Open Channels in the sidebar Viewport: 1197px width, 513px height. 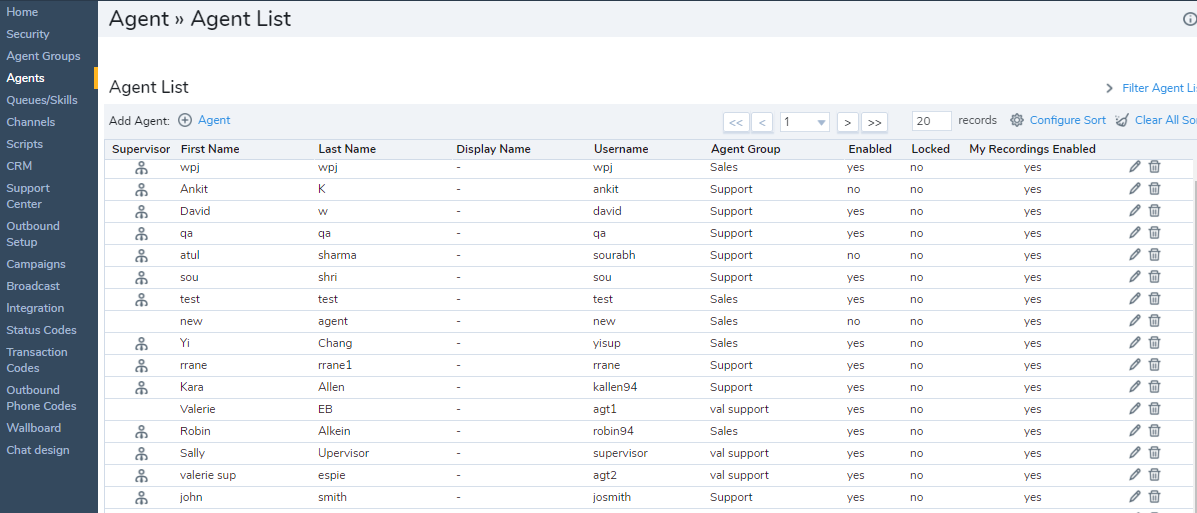31,122
